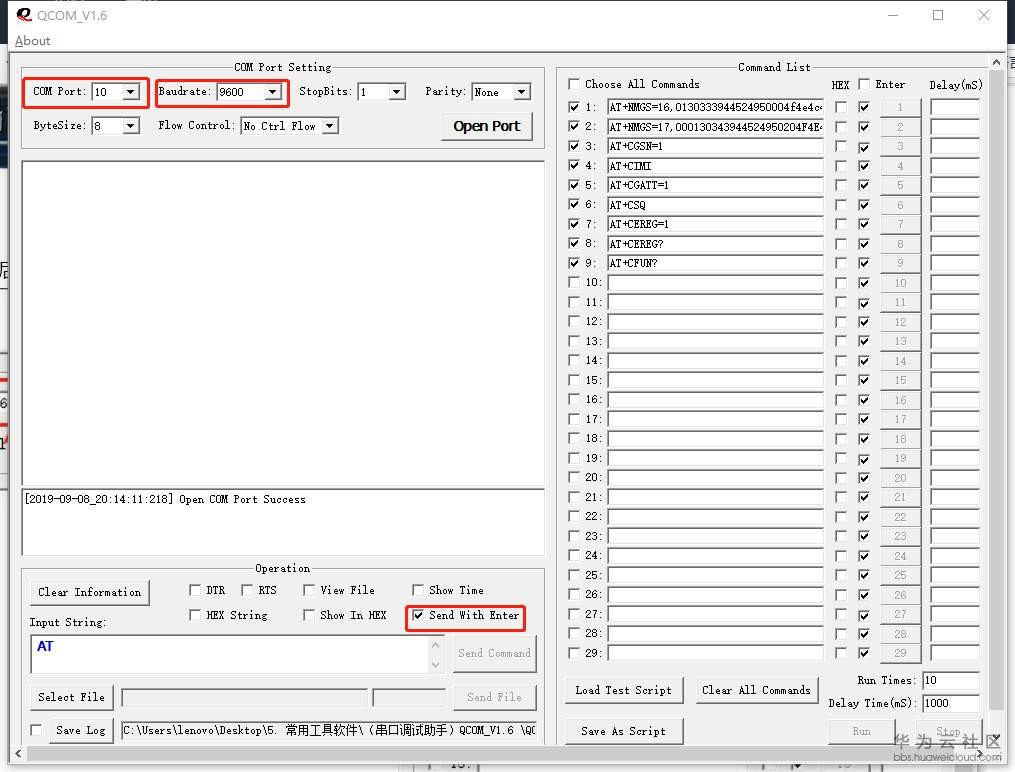1015x772 pixels.
Task: Enable the HEX String checkbox
Action: point(195,615)
